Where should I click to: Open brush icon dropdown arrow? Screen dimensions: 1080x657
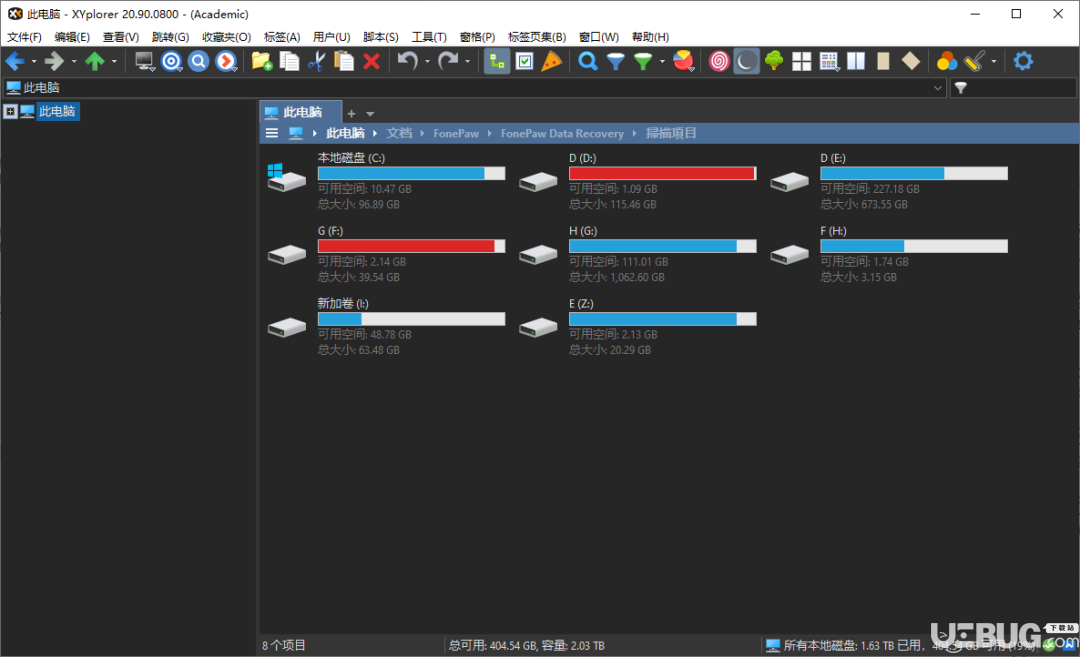(x=993, y=61)
